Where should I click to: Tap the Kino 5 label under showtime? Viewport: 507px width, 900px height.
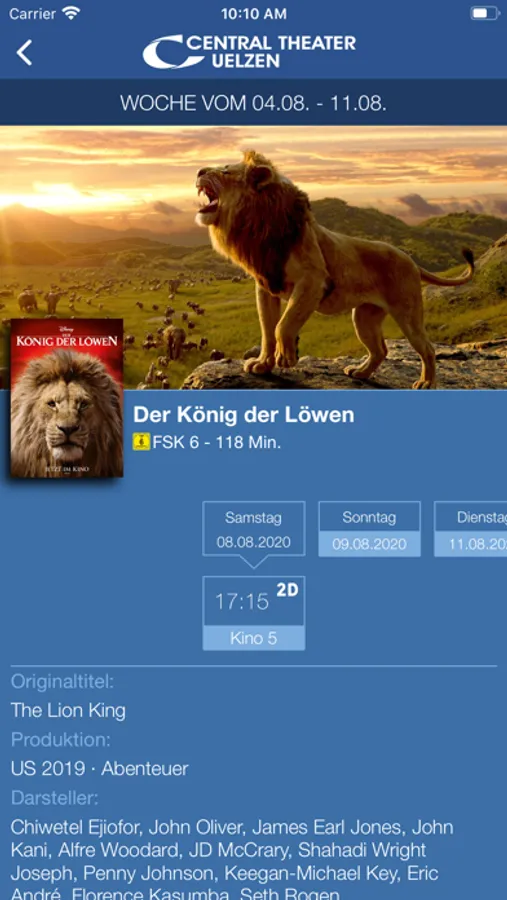pyautogui.click(x=254, y=638)
